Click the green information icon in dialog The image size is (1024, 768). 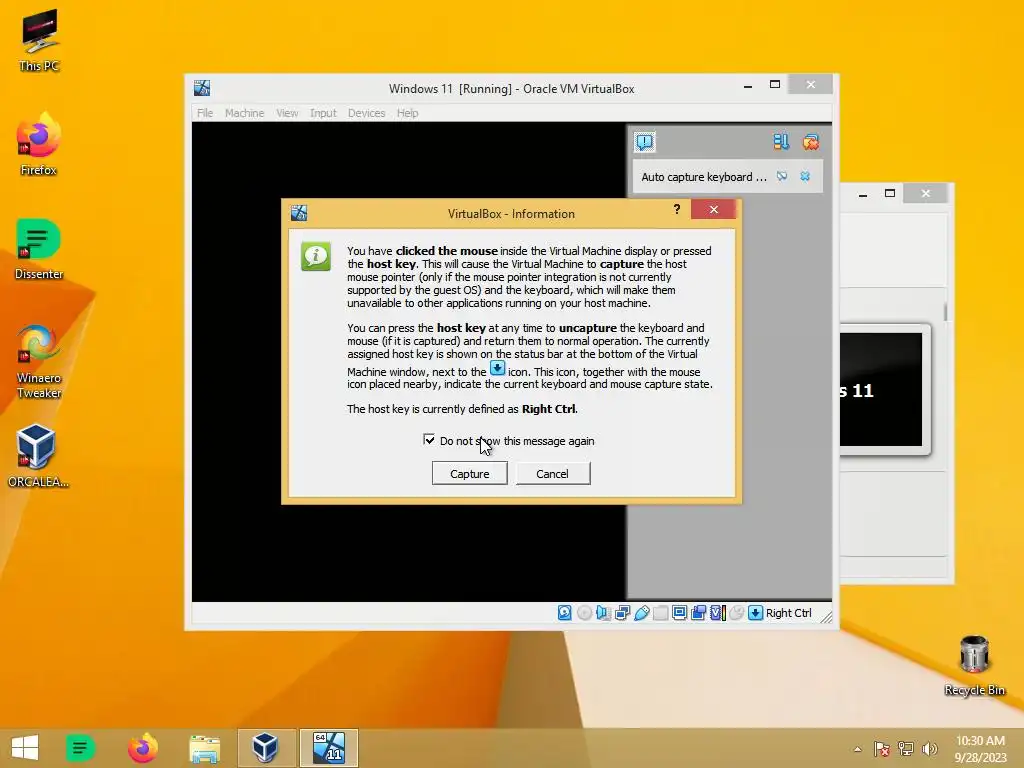click(316, 256)
